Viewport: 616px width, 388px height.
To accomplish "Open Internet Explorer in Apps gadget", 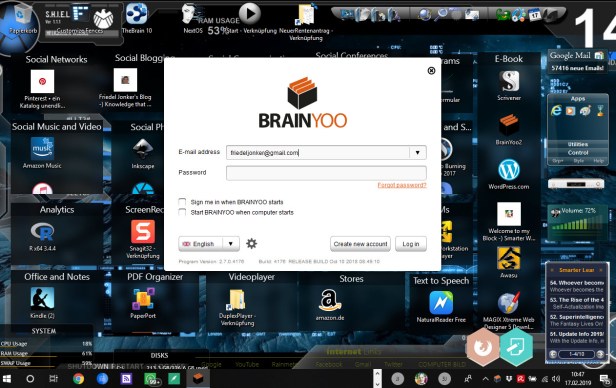I will point(556,111).
